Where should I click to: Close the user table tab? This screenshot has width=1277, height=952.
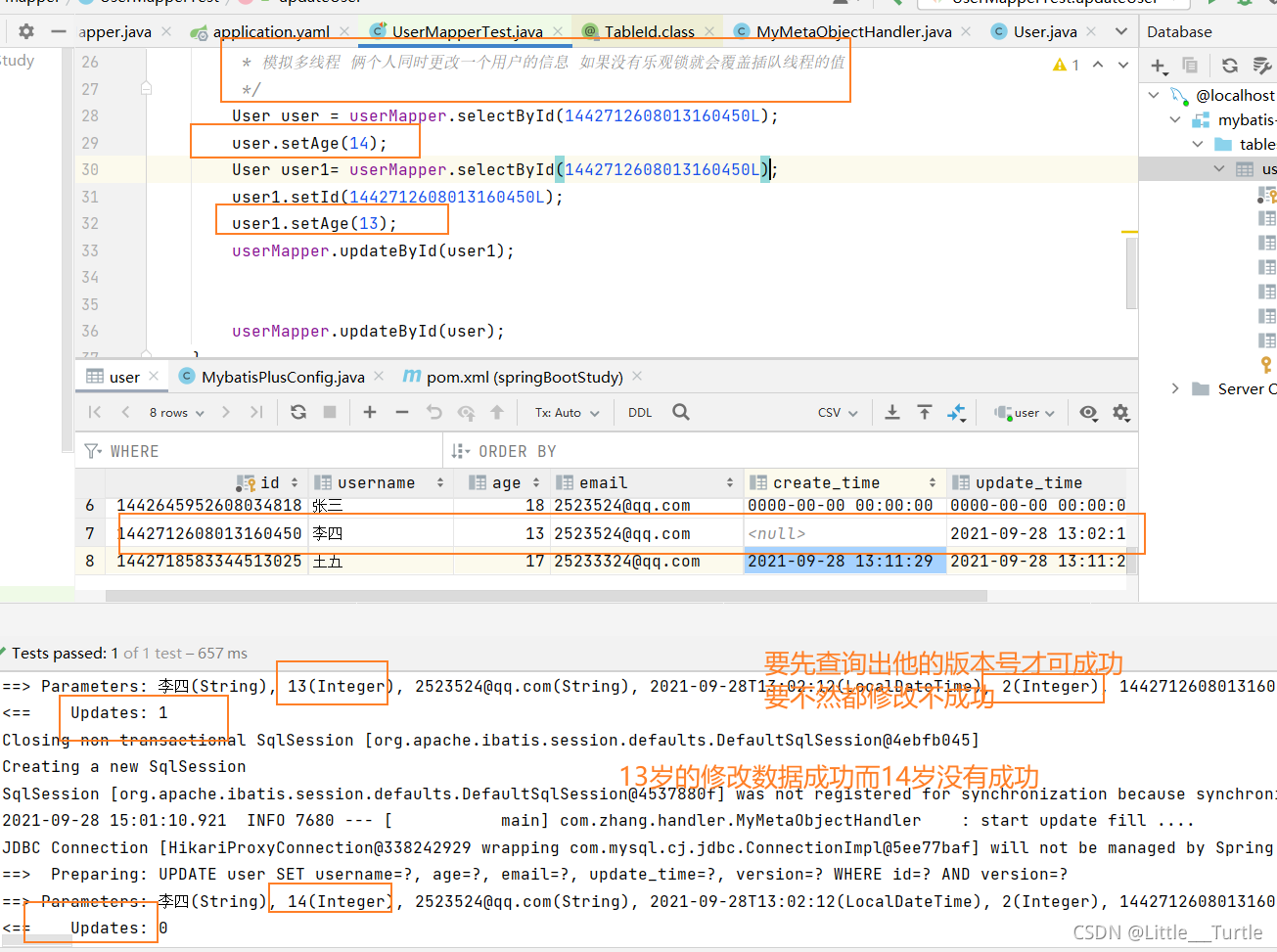pyautogui.click(x=154, y=377)
